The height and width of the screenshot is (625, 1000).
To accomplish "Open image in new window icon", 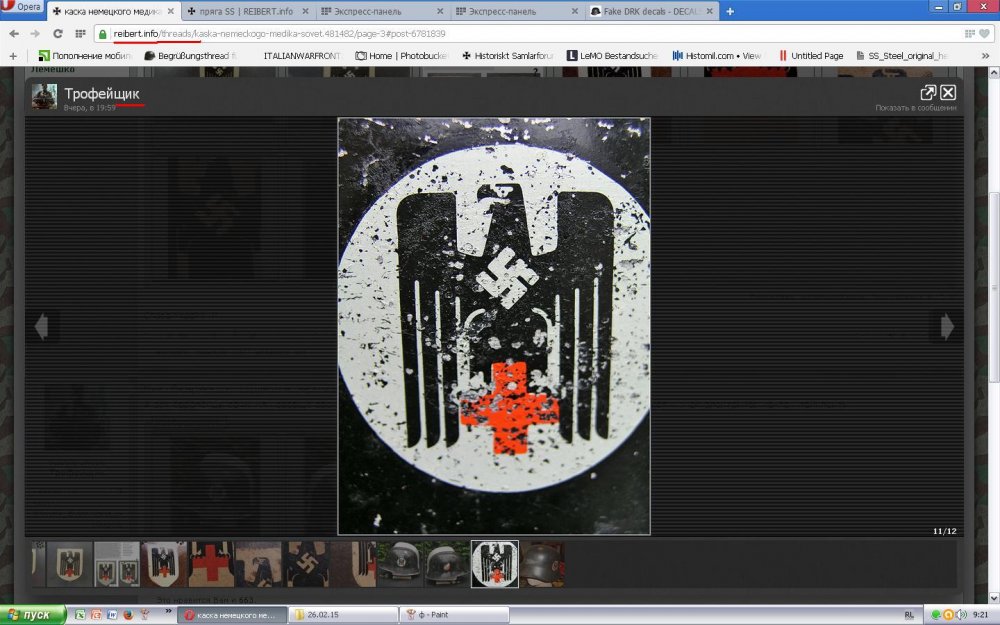I will (928, 92).
